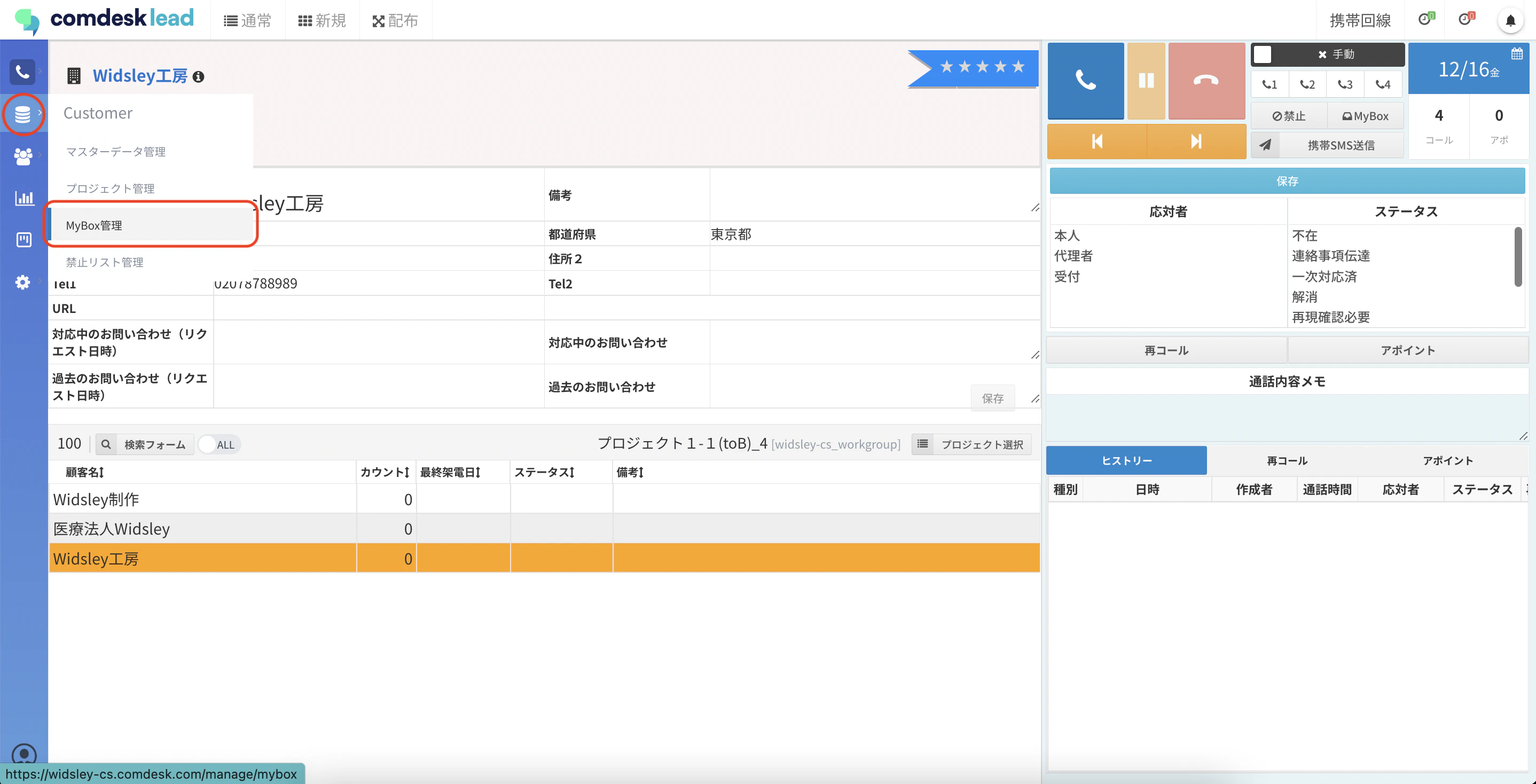This screenshot has height=784, width=1536.
Task: Click the 携帯回線 link in header
Action: [x=1360, y=21]
